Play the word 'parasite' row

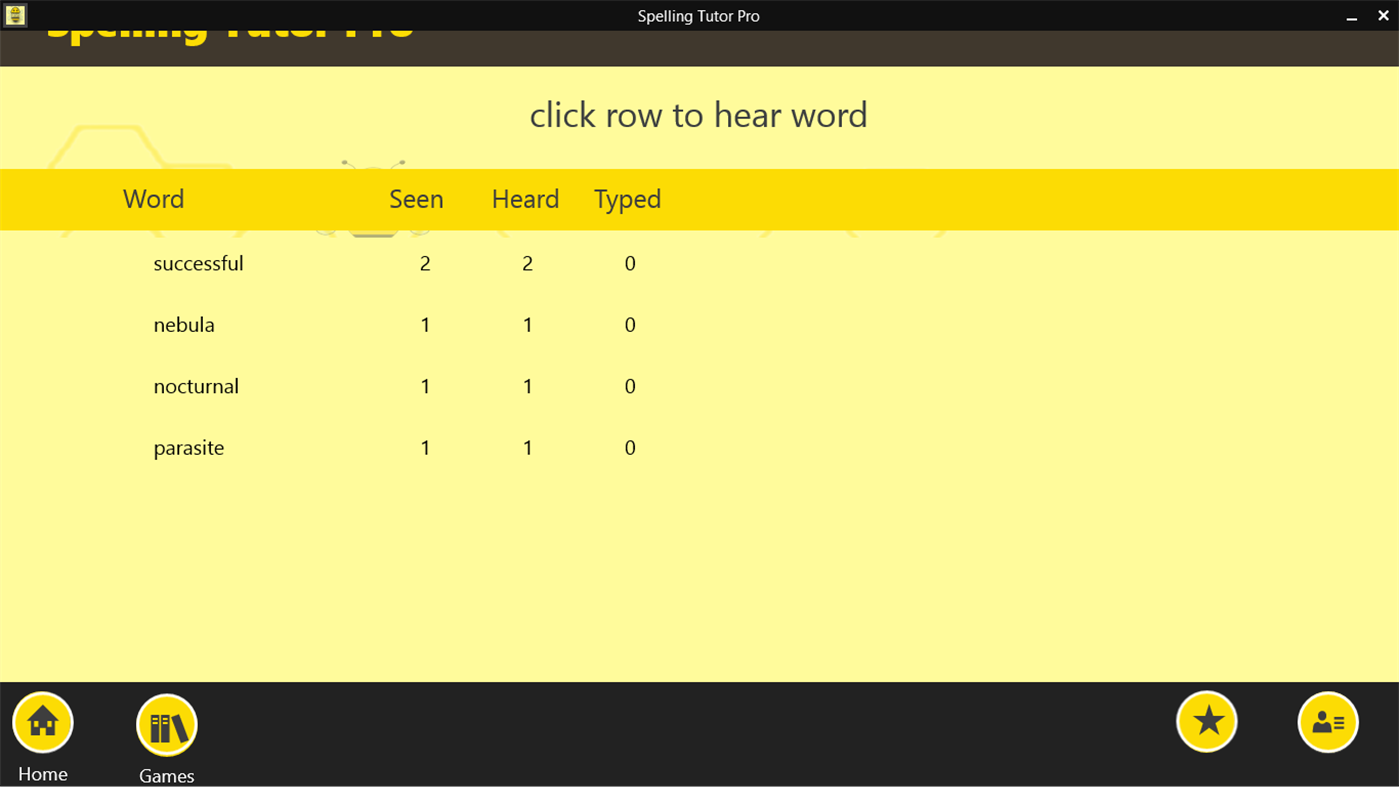pos(400,447)
